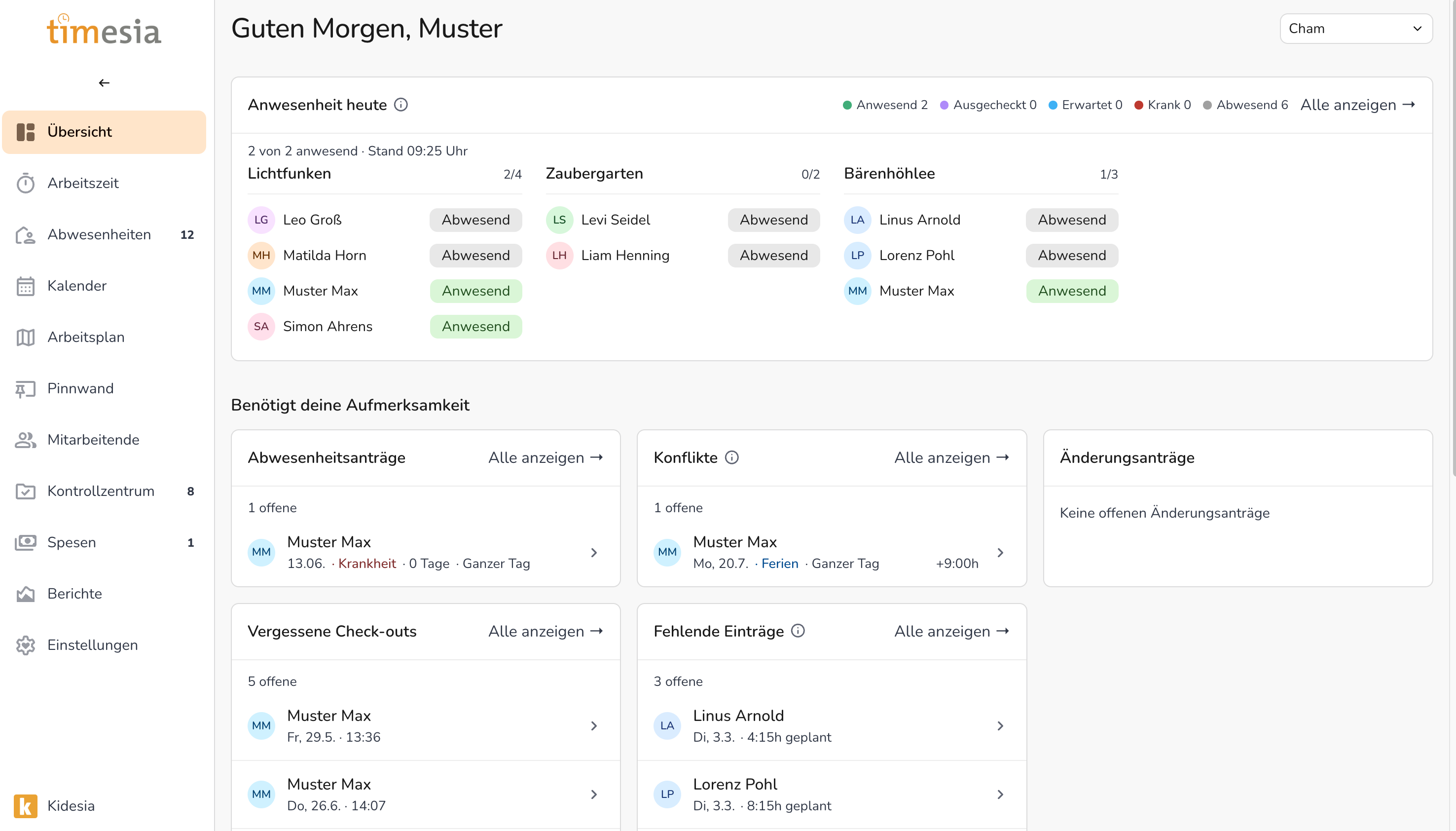Expand check-out entry Do, 26.6. chevron

[594, 794]
